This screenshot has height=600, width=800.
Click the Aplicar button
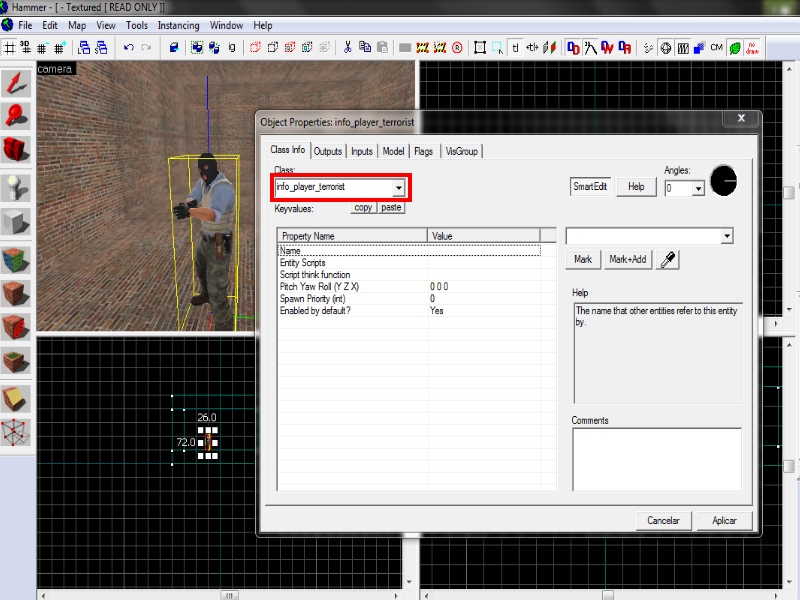click(724, 521)
